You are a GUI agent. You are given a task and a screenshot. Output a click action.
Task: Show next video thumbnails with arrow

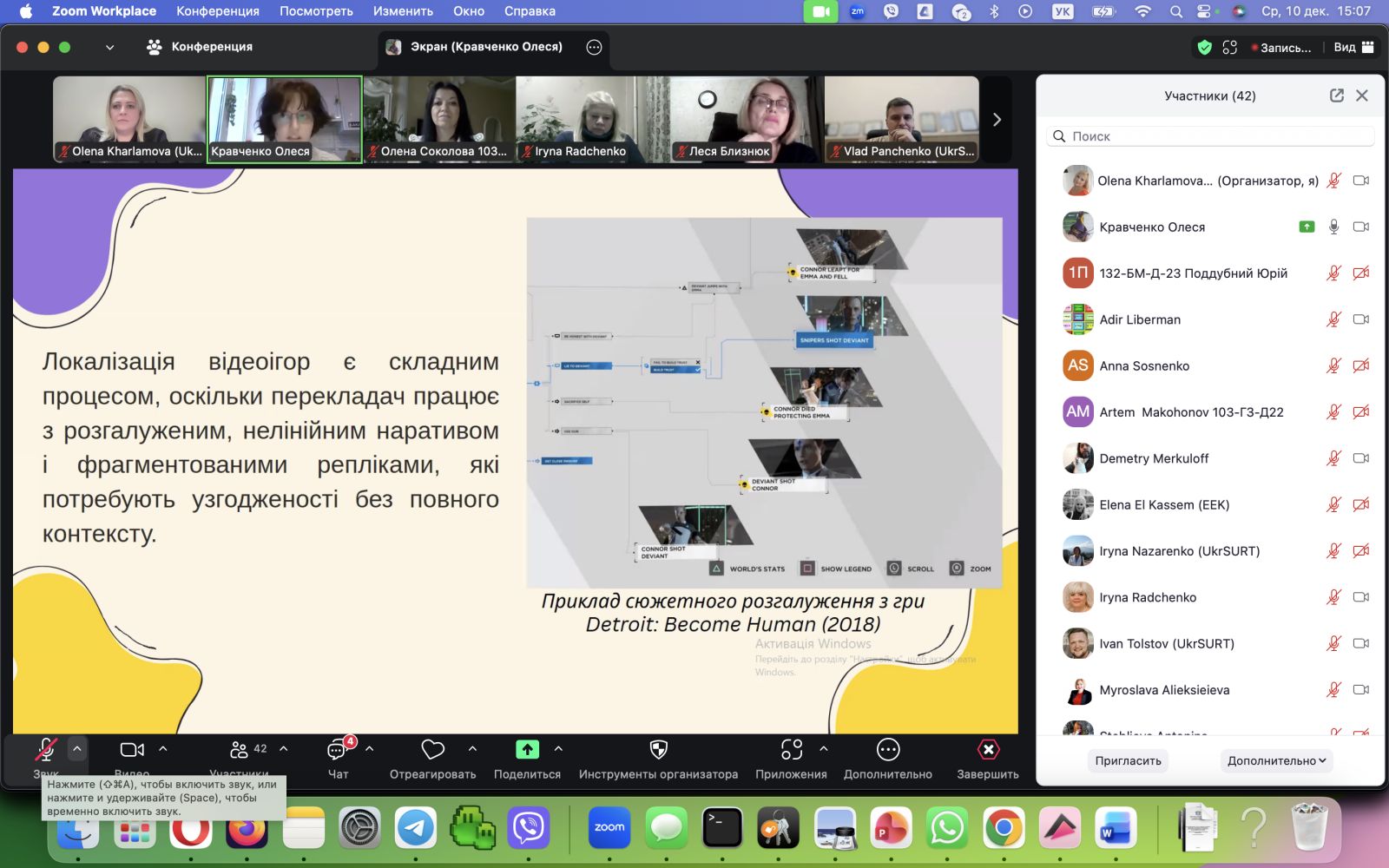click(997, 120)
